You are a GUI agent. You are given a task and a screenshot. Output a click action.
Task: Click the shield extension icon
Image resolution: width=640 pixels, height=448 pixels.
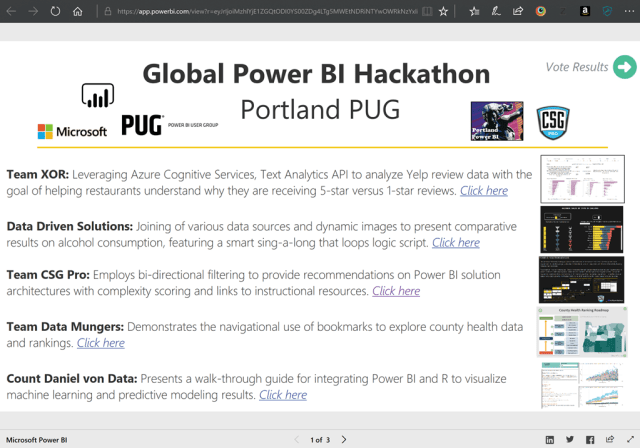click(x=607, y=11)
